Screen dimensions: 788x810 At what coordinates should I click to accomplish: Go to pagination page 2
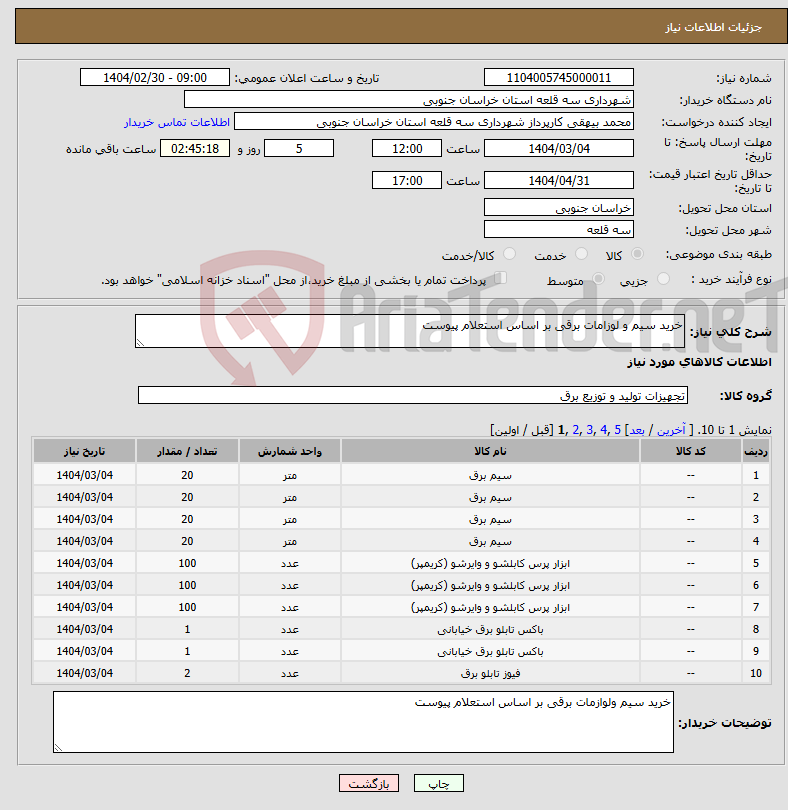576,430
